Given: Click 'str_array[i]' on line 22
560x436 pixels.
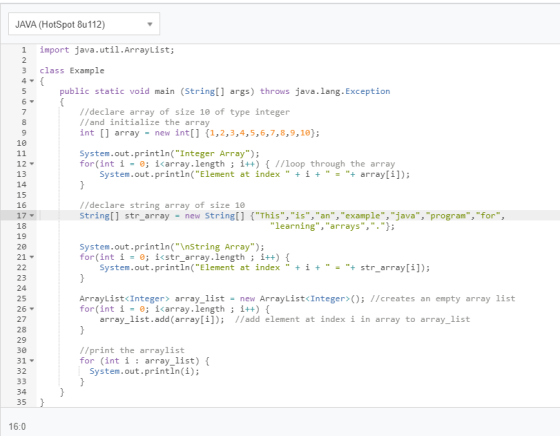Looking at the screenshot, I should [x=390, y=267].
